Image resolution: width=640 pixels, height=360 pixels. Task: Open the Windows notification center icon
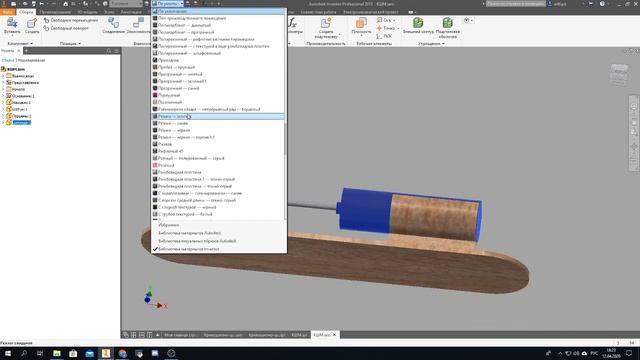click(x=629, y=353)
